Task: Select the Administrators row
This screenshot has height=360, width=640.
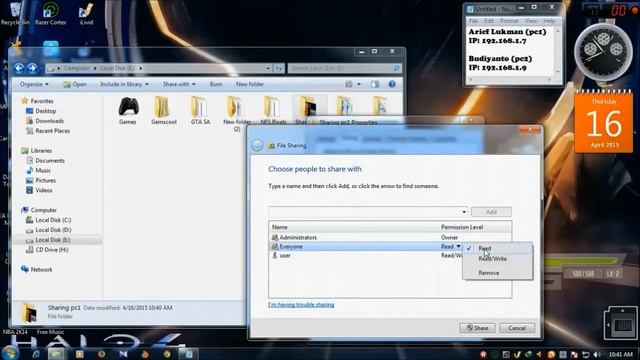Action: [390, 238]
